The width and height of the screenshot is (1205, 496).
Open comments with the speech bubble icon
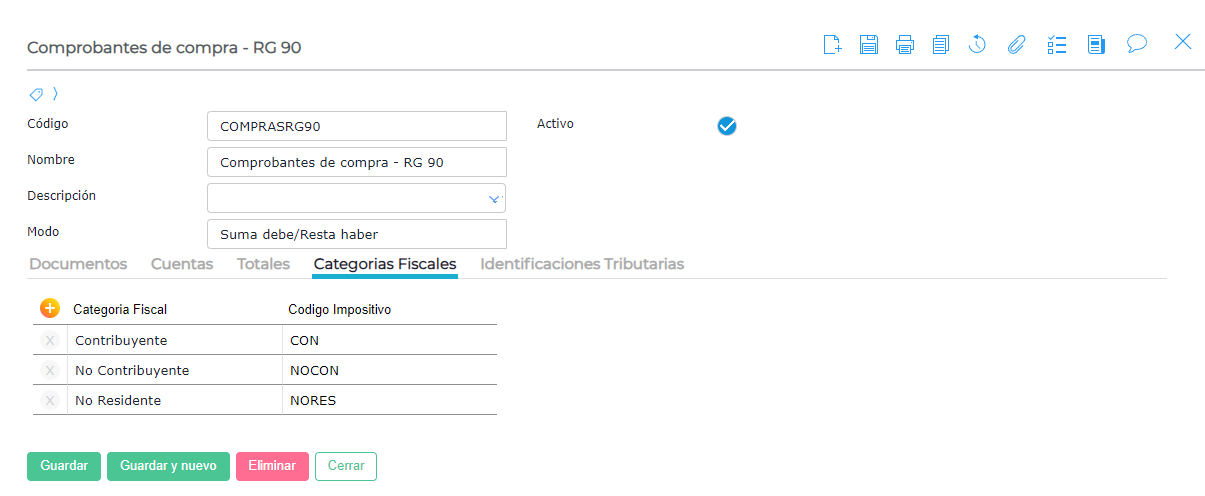click(1136, 44)
